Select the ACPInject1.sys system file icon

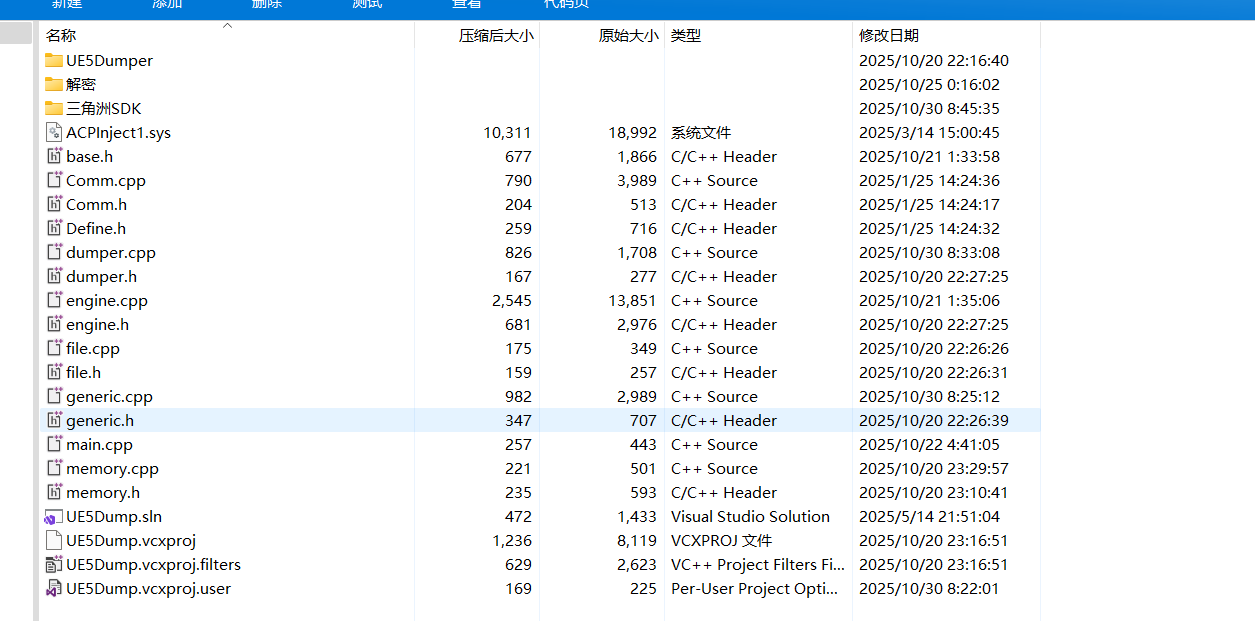[55, 132]
